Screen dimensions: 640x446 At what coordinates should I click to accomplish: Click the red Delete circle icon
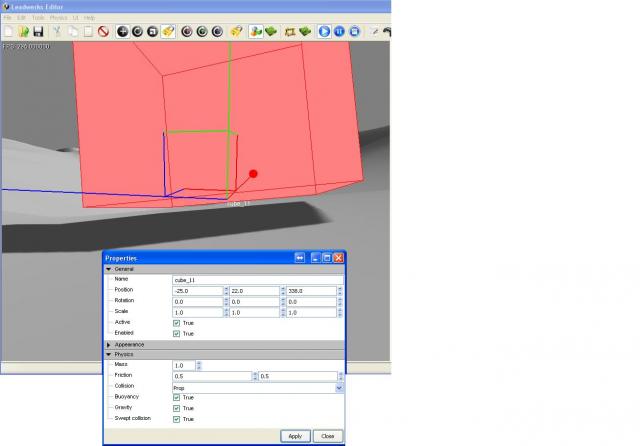click(103, 32)
